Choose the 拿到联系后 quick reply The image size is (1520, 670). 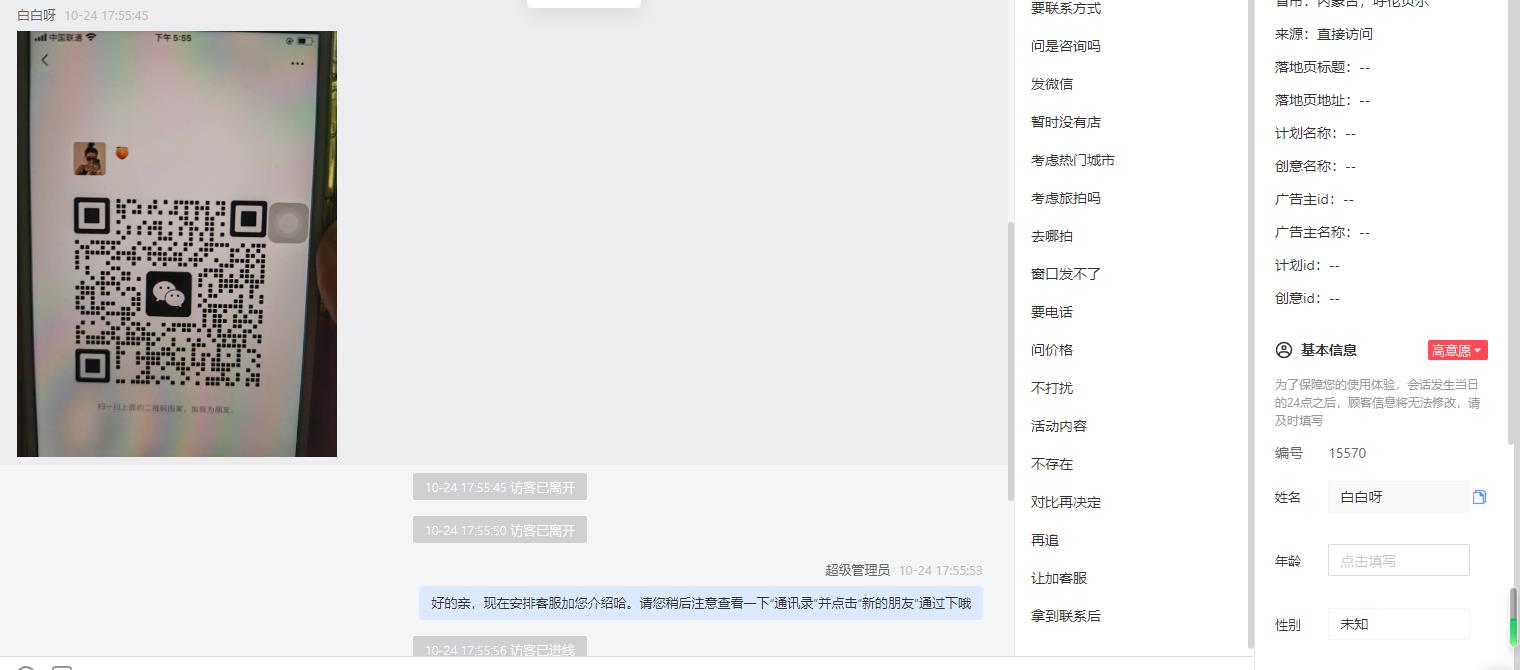1066,616
